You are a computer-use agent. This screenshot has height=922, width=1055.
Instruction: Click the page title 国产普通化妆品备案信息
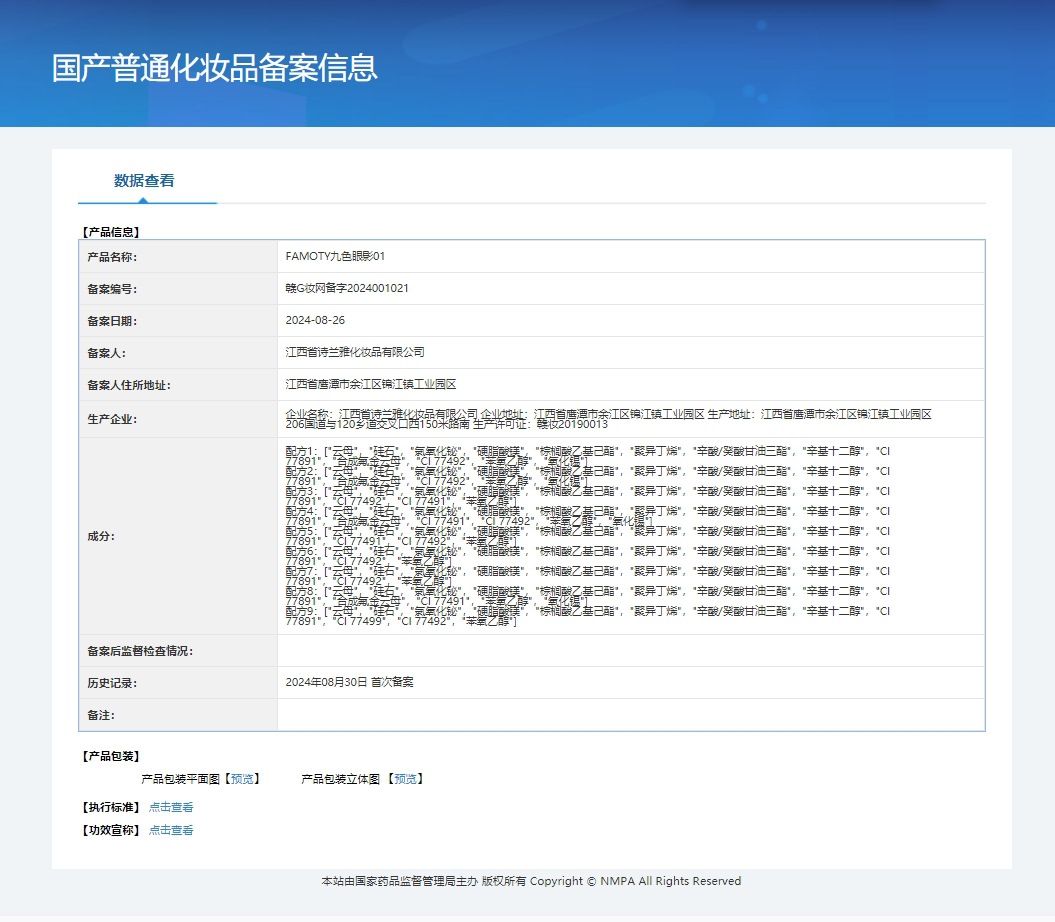[x=215, y=68]
